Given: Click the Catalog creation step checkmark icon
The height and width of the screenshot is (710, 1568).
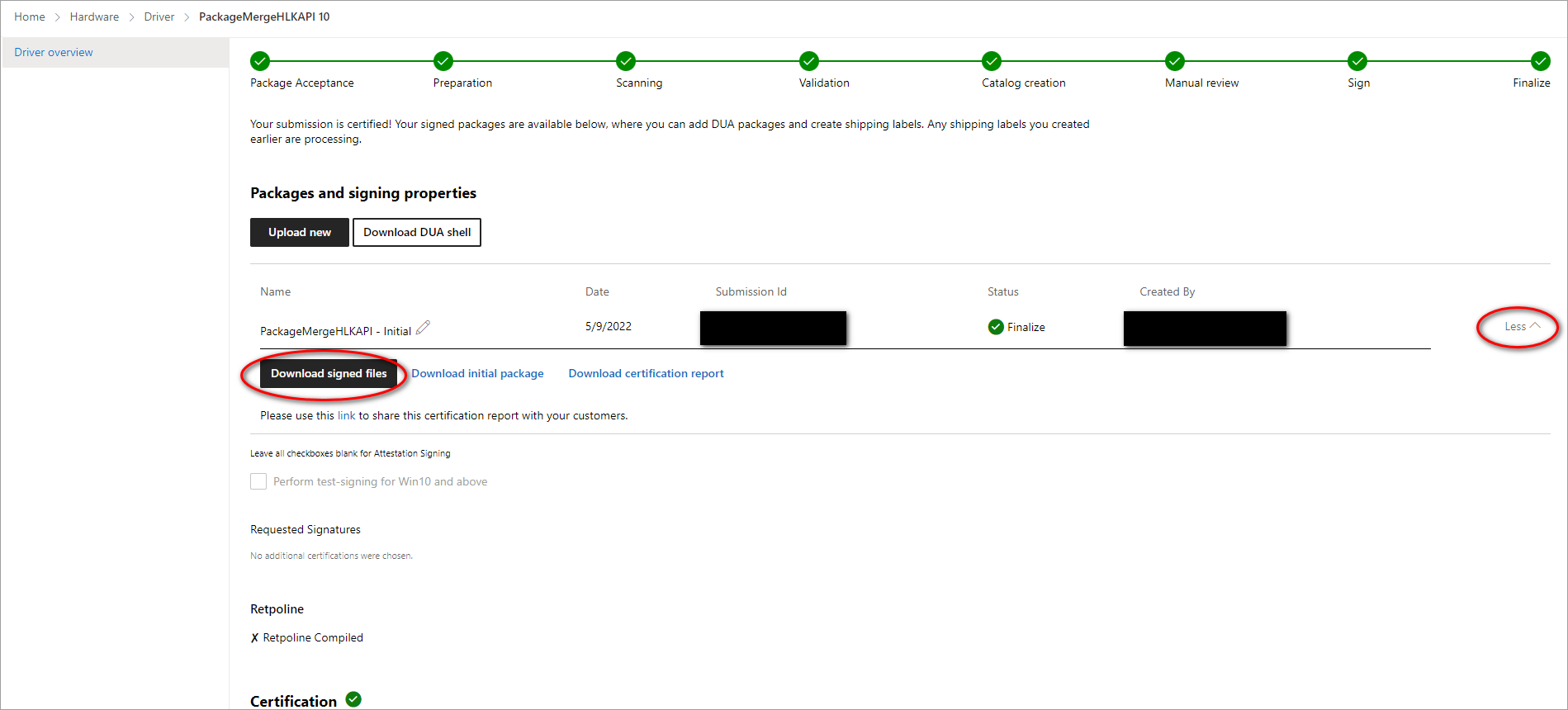Looking at the screenshot, I should [x=992, y=61].
